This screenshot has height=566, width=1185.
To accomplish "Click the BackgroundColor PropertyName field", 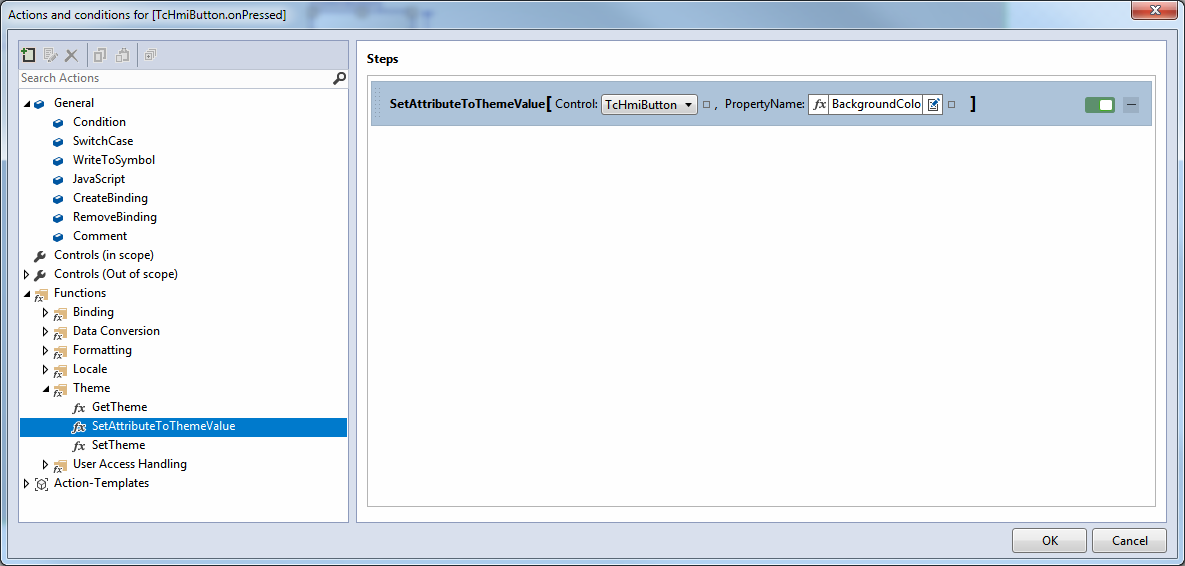I will (876, 105).
